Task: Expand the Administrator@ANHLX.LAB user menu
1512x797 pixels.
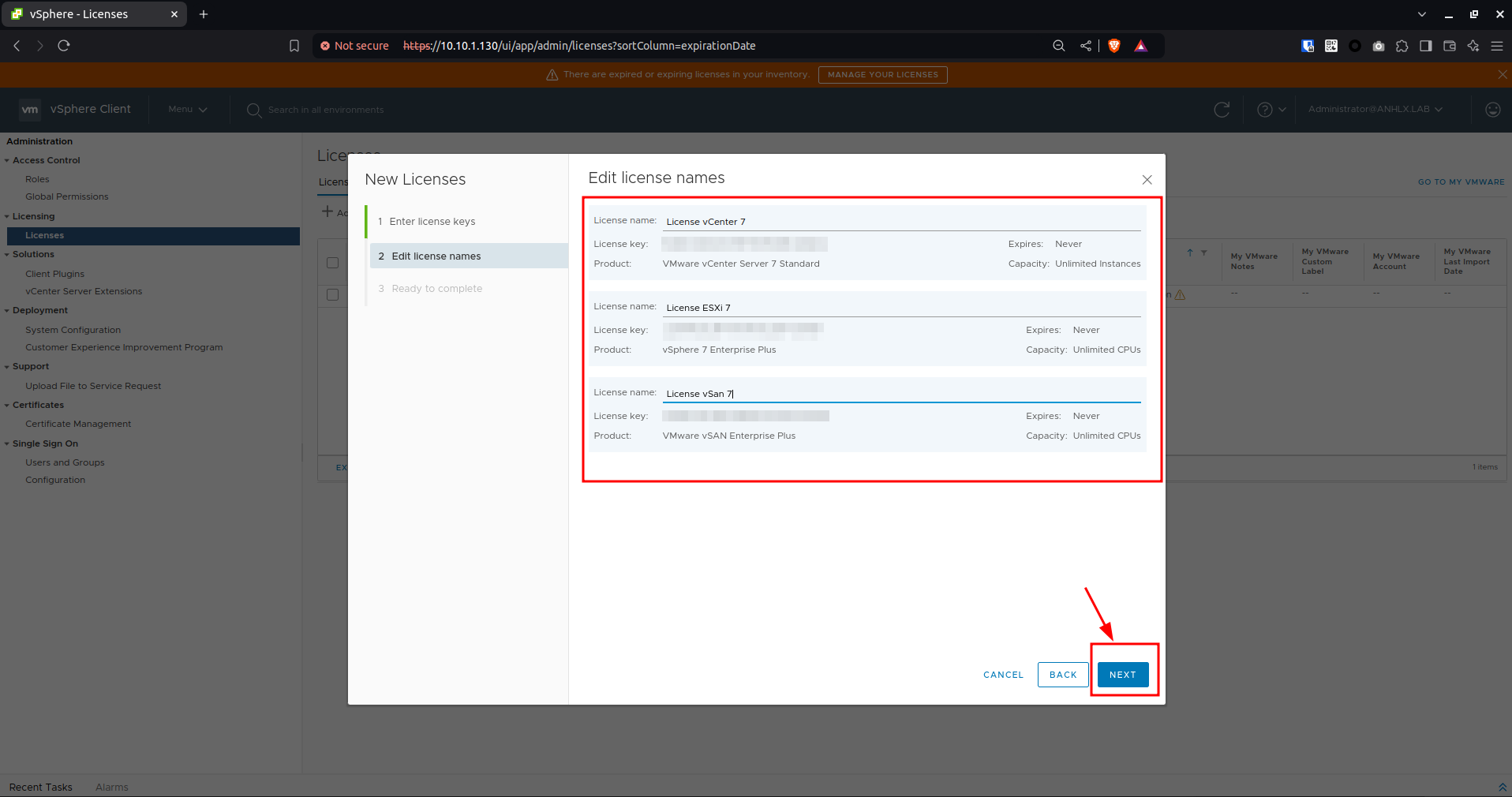Action: pos(1375,109)
